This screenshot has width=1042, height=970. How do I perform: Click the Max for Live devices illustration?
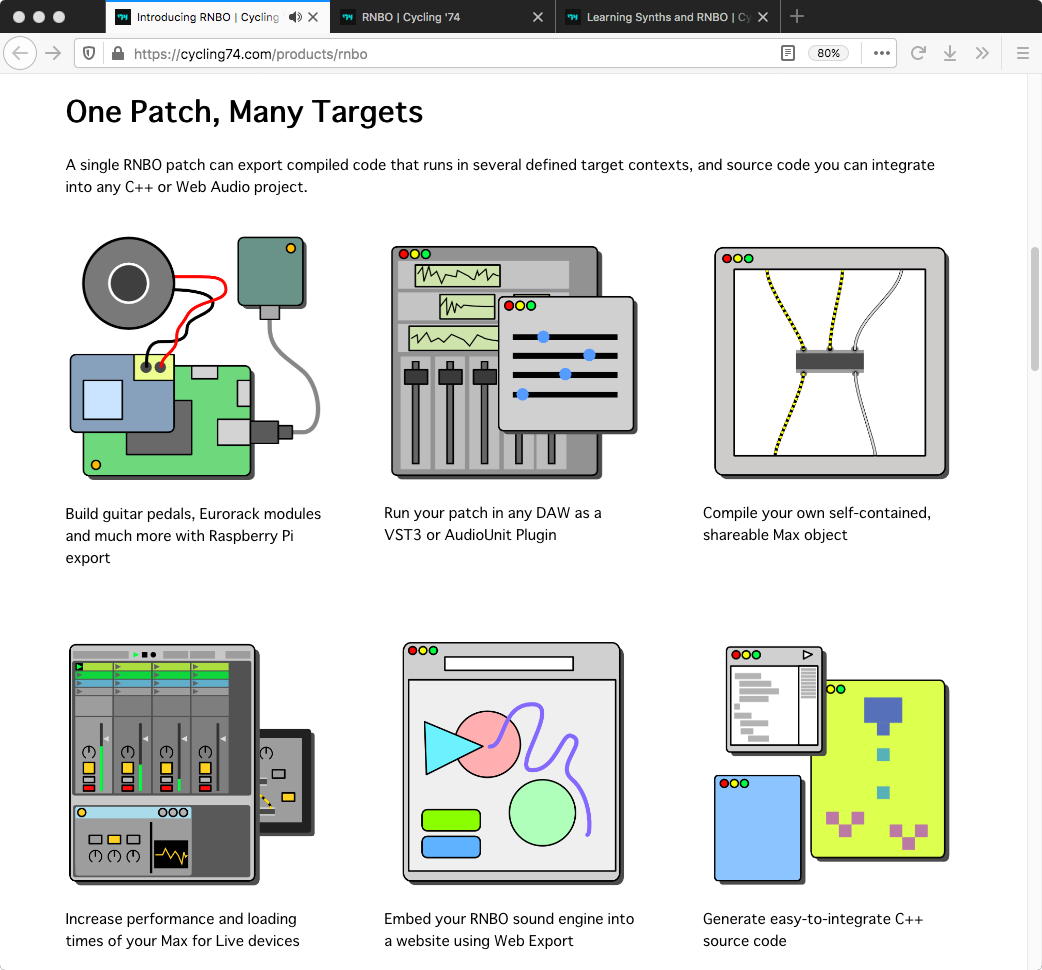[x=191, y=764]
